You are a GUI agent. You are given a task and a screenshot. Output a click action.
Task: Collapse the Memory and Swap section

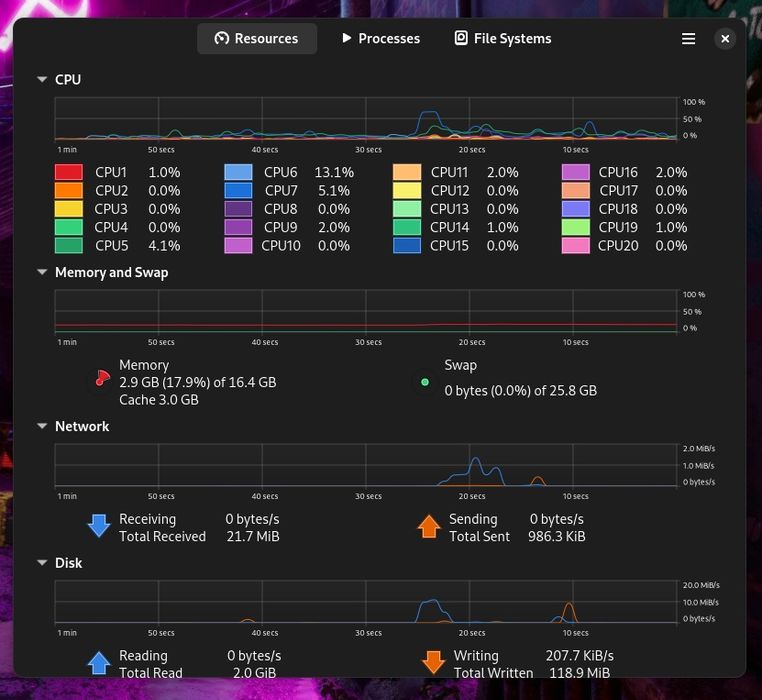[42, 272]
